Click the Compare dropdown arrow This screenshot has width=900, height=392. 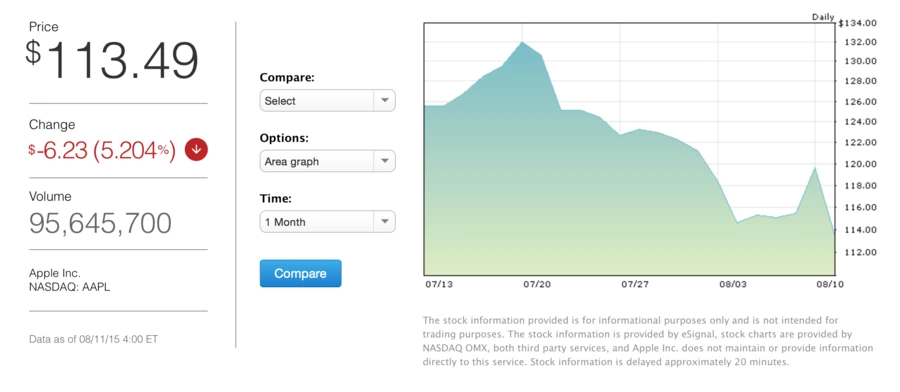tap(385, 100)
